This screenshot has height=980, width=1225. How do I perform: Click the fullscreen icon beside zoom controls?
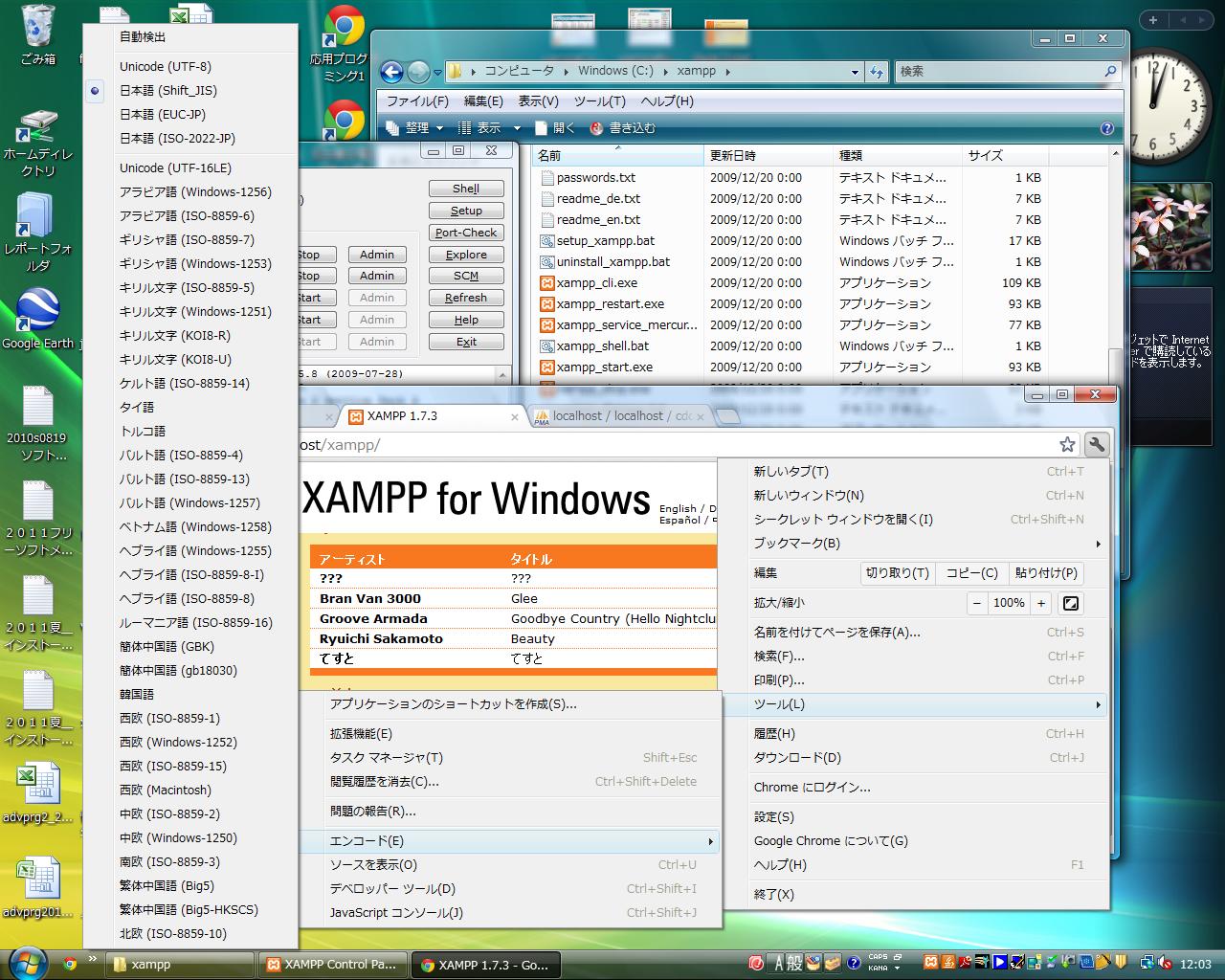tap(1071, 603)
